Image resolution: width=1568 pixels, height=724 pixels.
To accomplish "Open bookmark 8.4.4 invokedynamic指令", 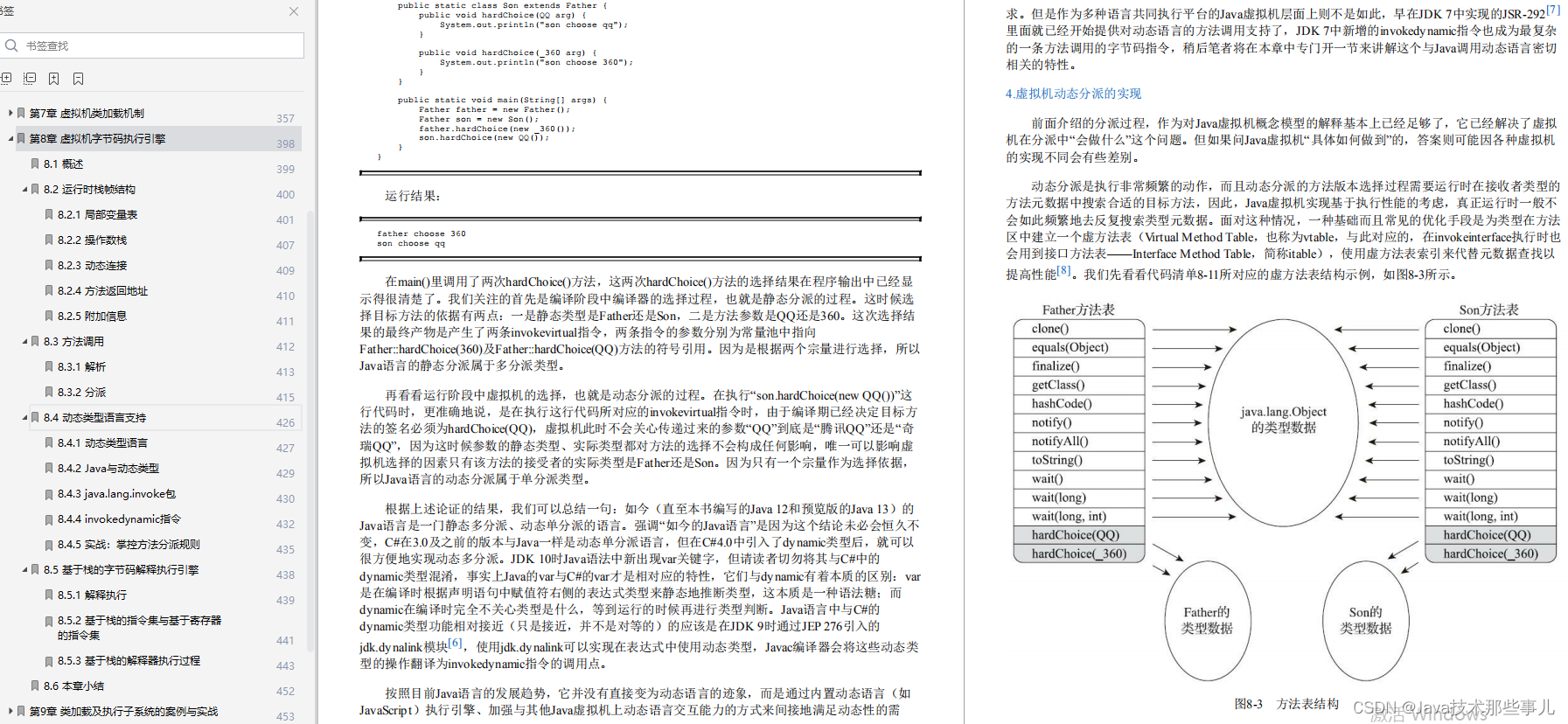I will [x=119, y=519].
